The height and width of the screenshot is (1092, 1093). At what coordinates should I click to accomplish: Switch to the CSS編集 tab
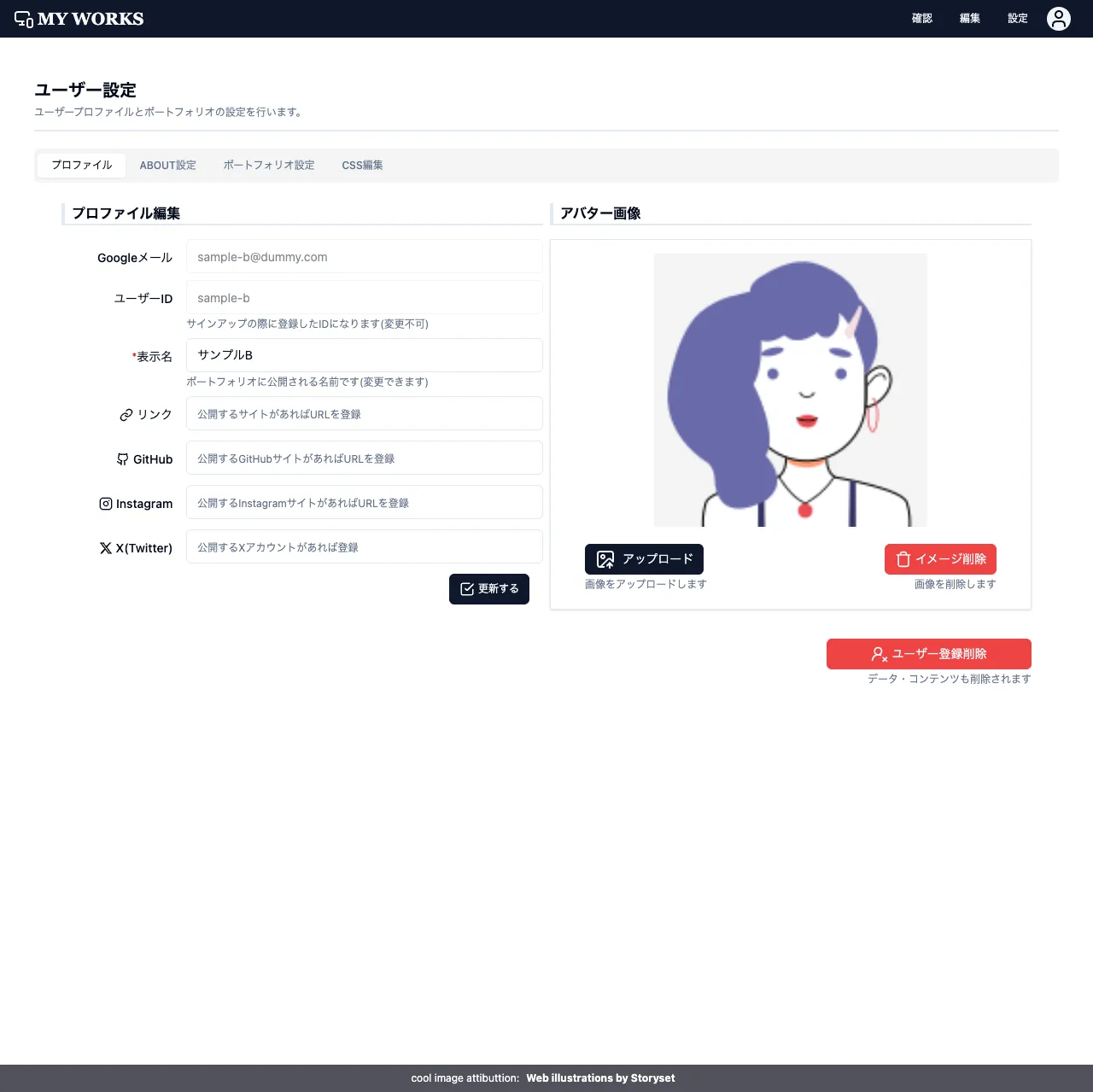[362, 165]
